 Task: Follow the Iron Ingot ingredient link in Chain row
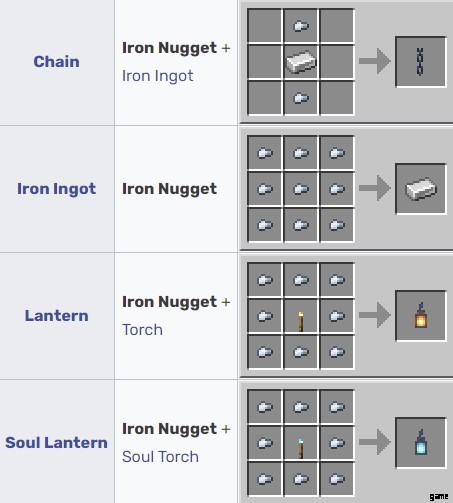click(x=157, y=76)
